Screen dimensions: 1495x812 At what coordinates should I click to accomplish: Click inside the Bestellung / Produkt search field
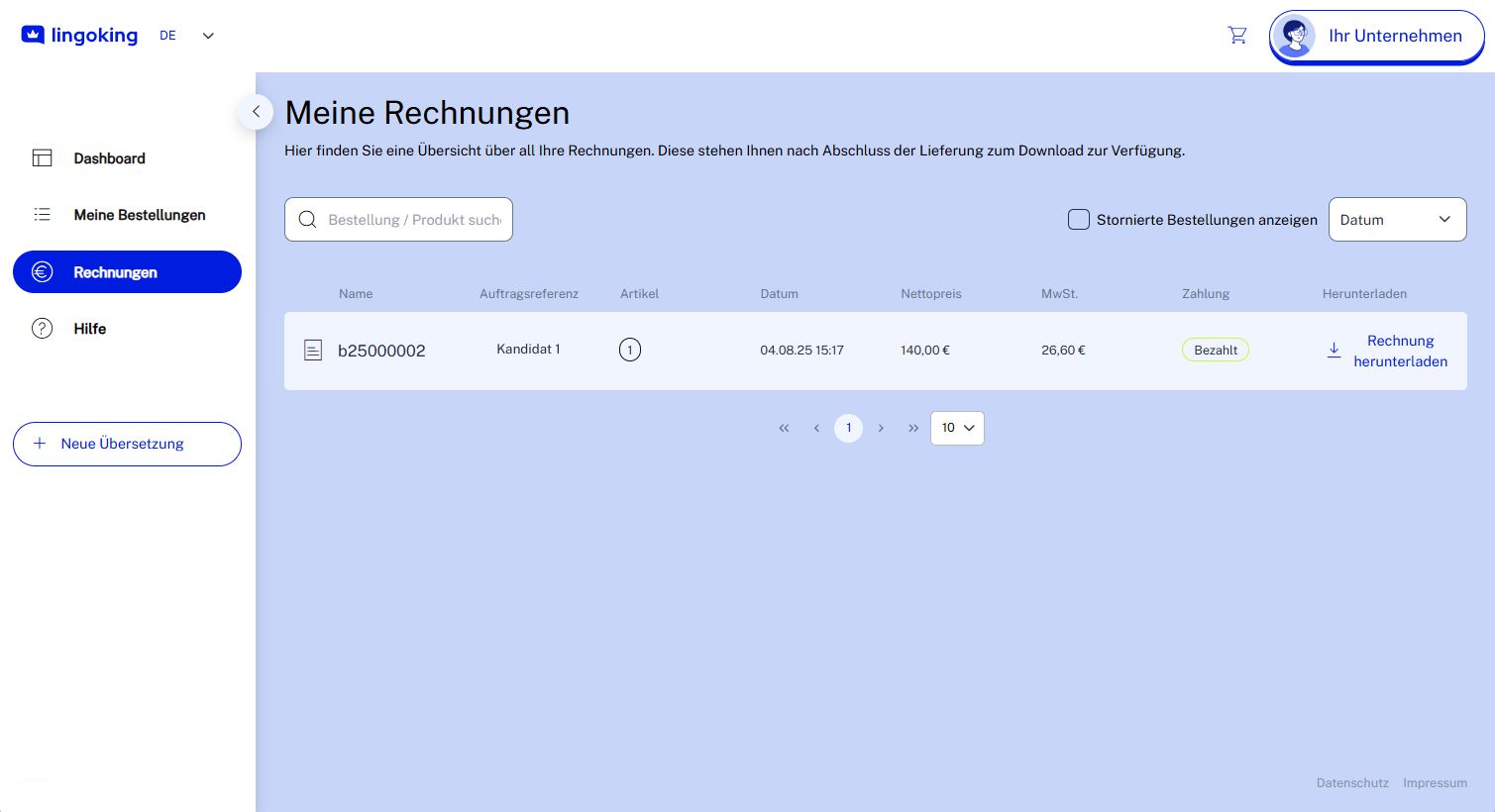click(414, 219)
